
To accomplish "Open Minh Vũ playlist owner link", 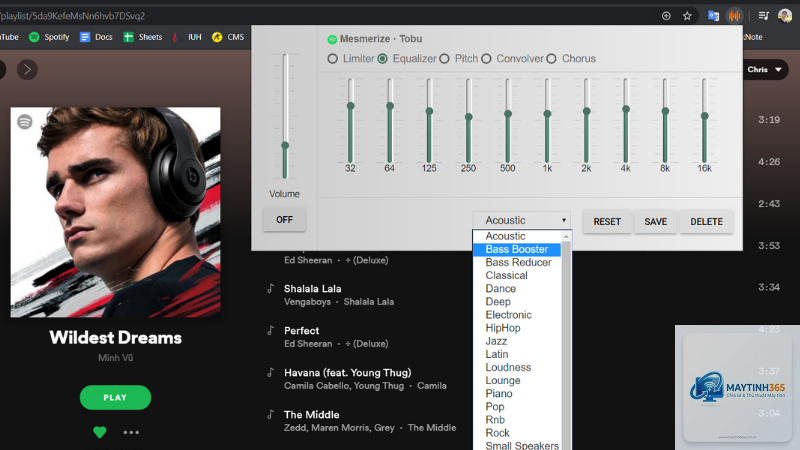I will 116,358.
